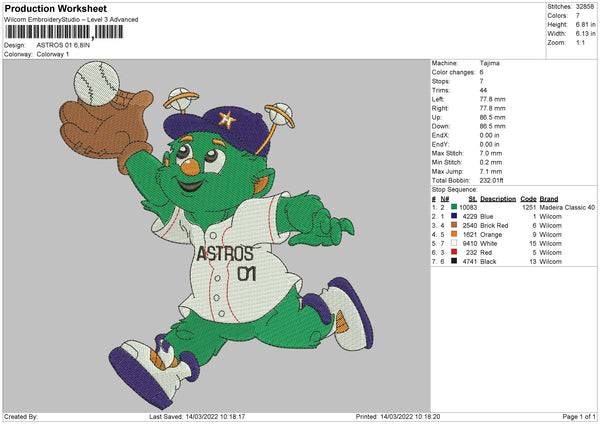Image resolution: width=600 pixels, height=424 pixels.
Task: Click the Max Stitch value 7.0 mm
Action: [491, 153]
